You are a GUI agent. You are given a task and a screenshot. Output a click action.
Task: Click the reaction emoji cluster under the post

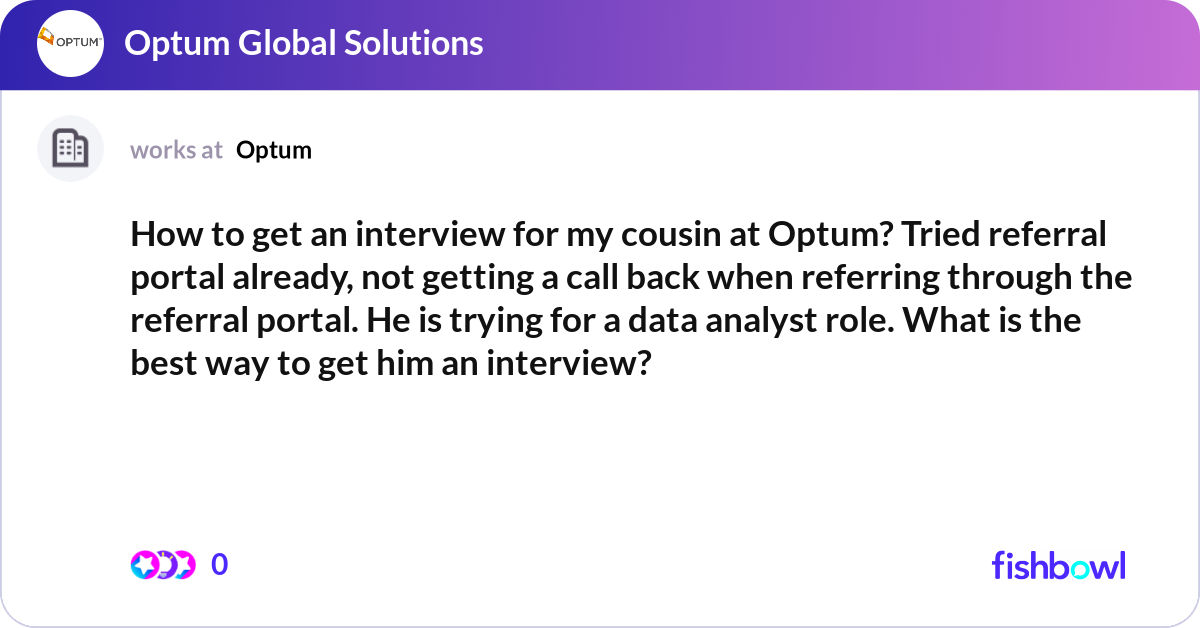click(x=163, y=564)
